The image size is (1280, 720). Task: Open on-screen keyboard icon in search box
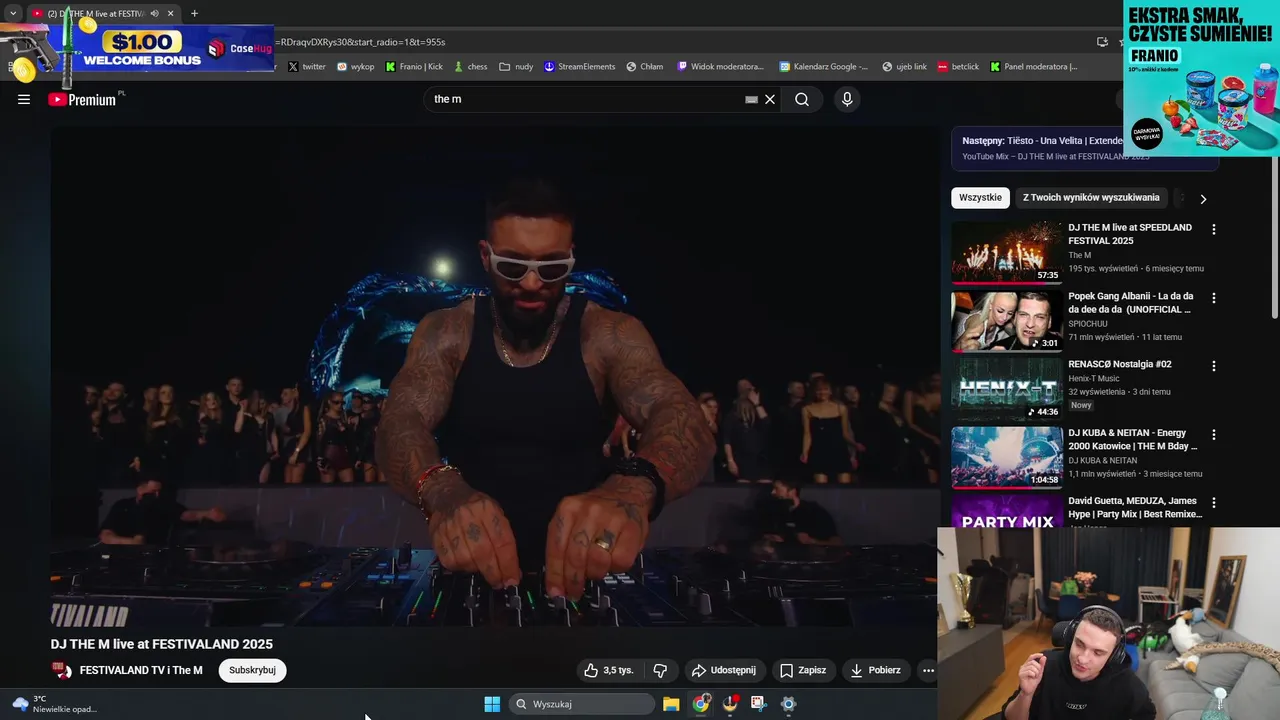pyautogui.click(x=751, y=99)
